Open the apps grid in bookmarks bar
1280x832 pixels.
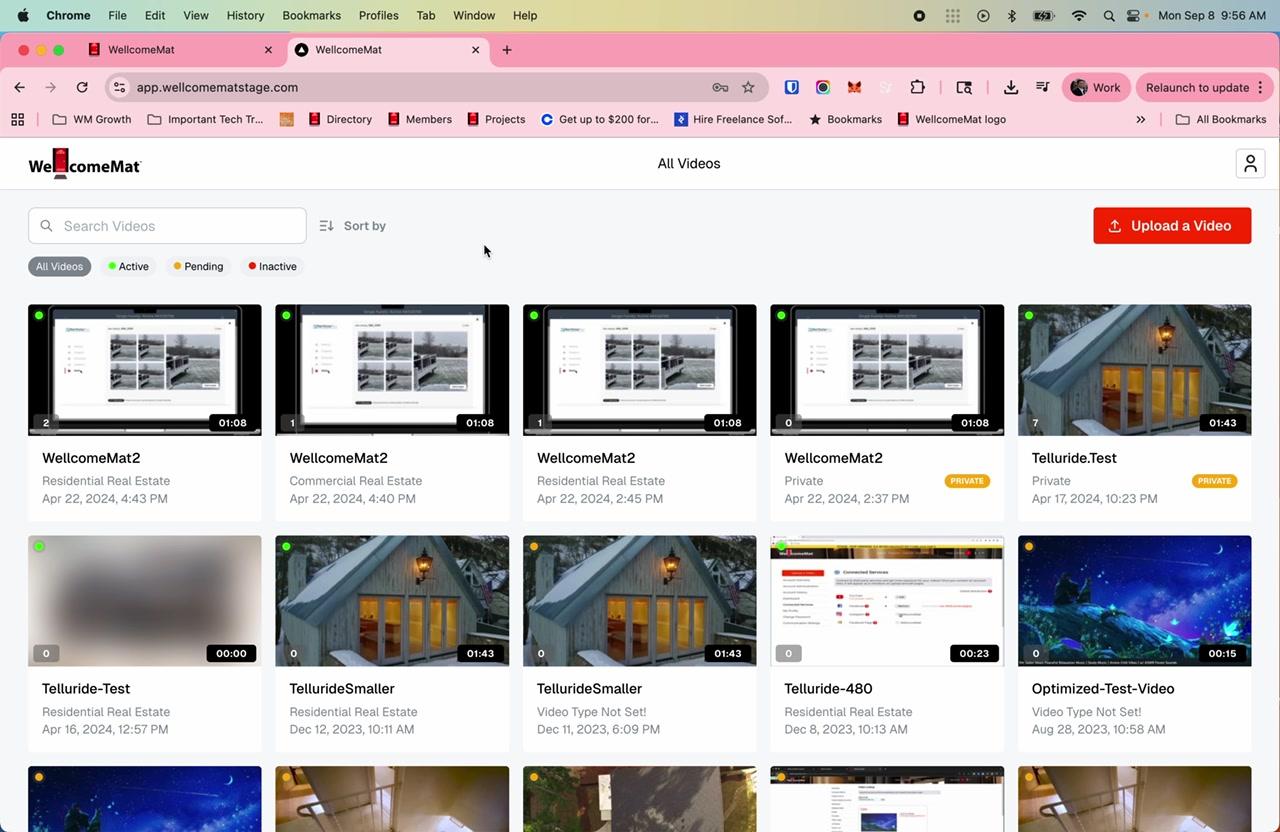[x=17, y=119]
